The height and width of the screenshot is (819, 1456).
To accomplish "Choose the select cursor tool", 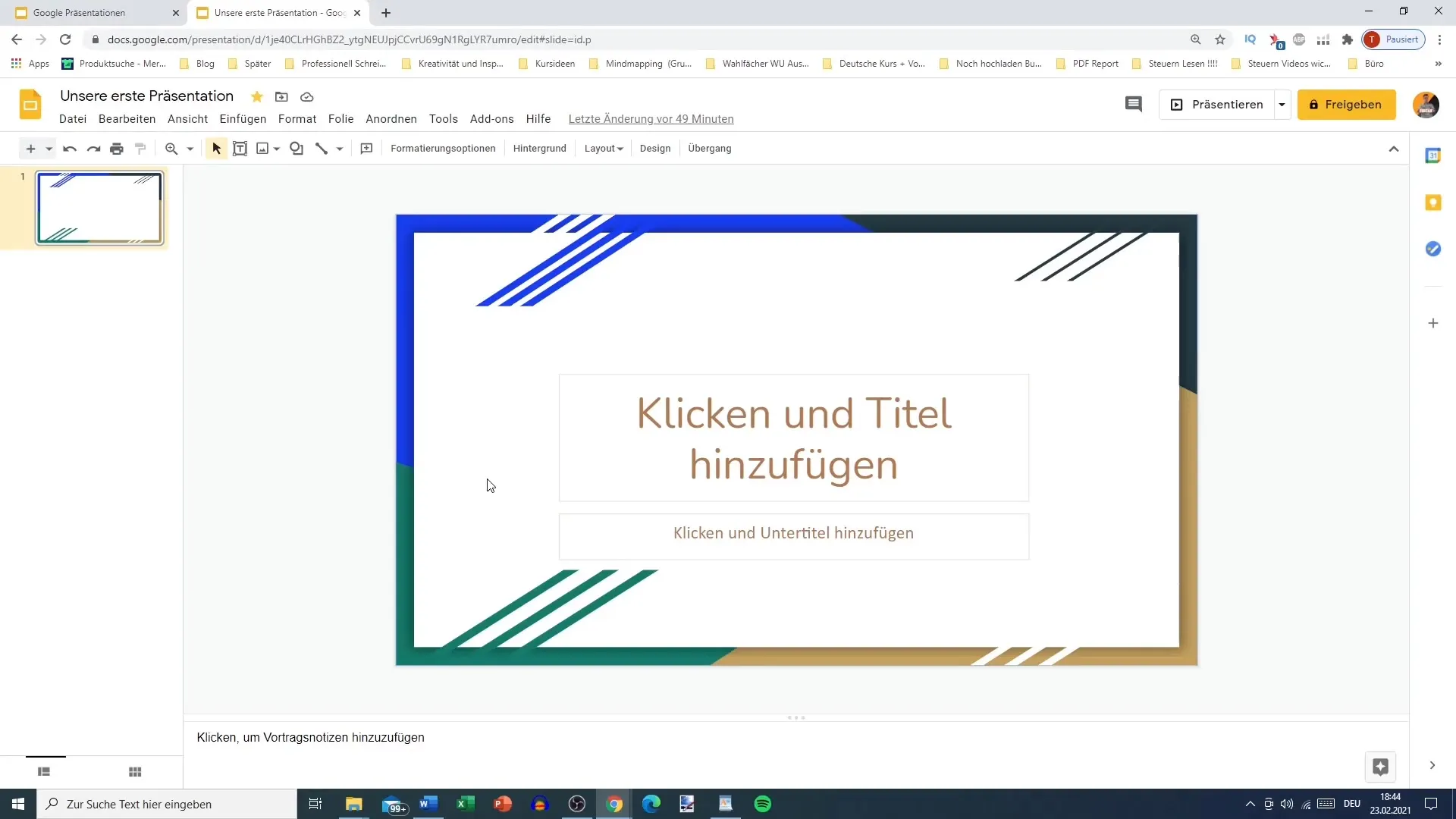I will coord(217,149).
